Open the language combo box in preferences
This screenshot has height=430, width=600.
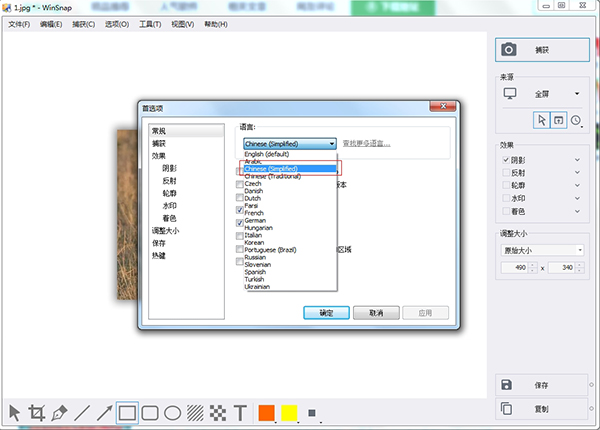(290, 144)
